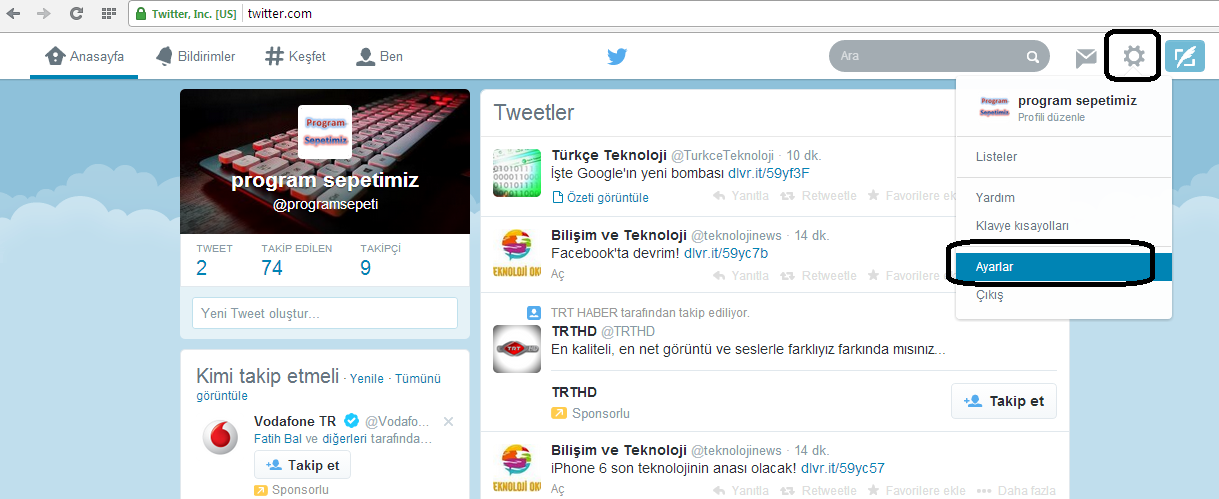Viewport: 1219px width, 499px height.
Task: Compose new tweet with feather icon
Action: click(x=1185, y=56)
